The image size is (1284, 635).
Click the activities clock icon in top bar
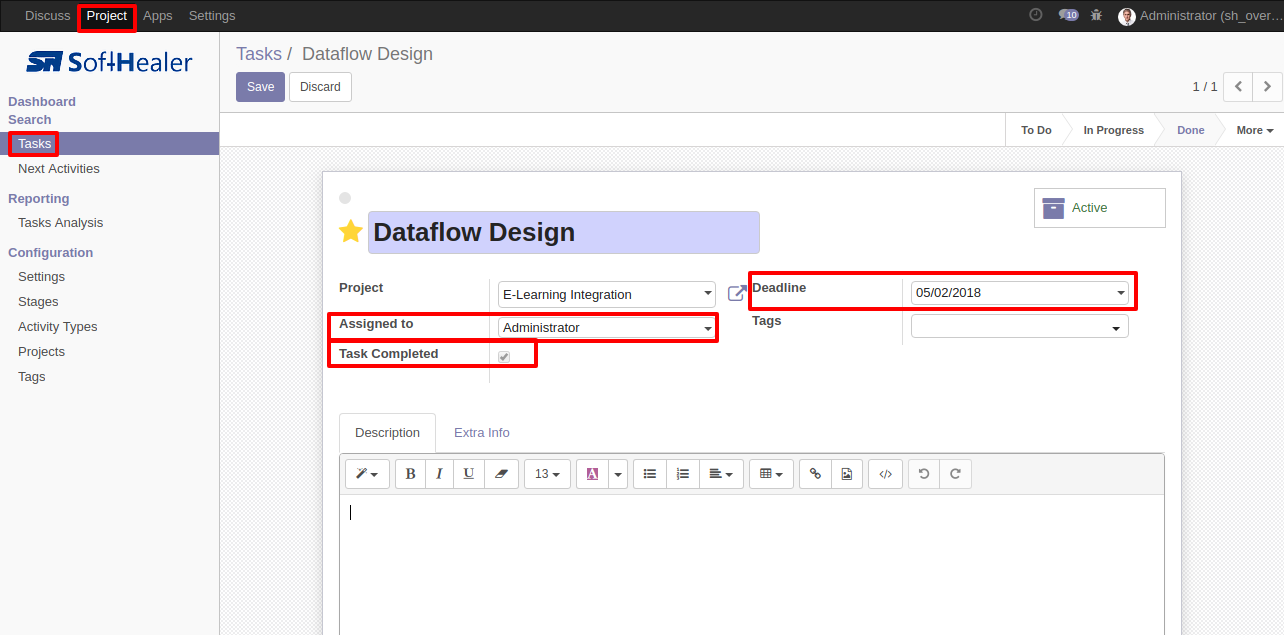click(x=1035, y=15)
